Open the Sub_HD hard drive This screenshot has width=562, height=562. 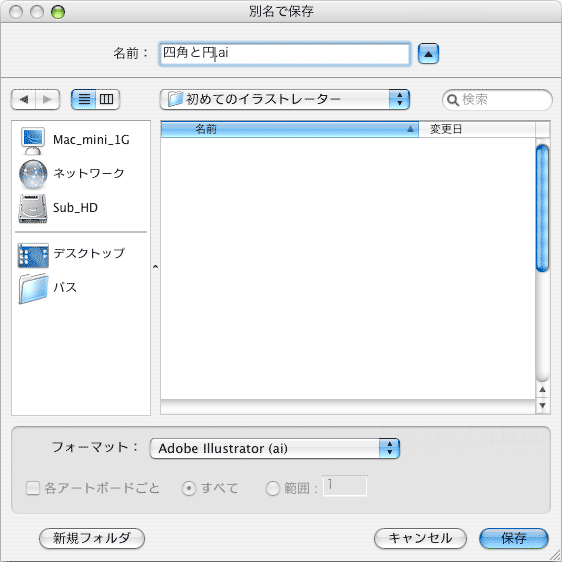click(x=33, y=208)
